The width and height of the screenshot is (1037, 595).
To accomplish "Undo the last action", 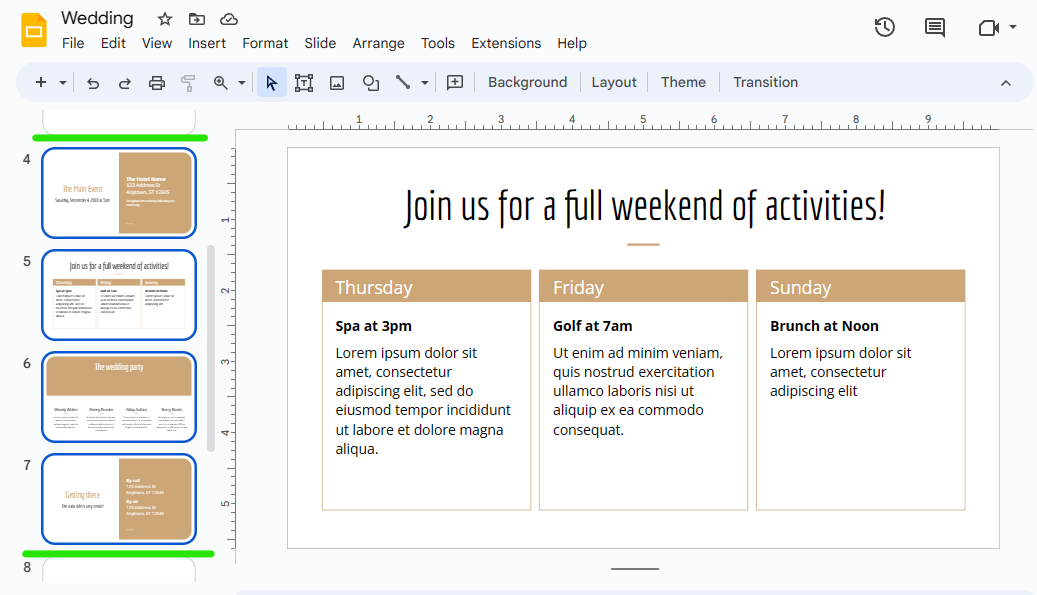I will 92,82.
